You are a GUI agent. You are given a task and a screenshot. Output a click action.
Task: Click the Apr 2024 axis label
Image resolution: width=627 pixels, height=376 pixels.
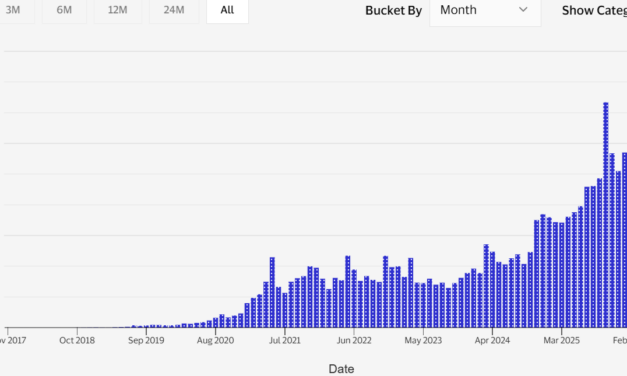click(x=492, y=340)
